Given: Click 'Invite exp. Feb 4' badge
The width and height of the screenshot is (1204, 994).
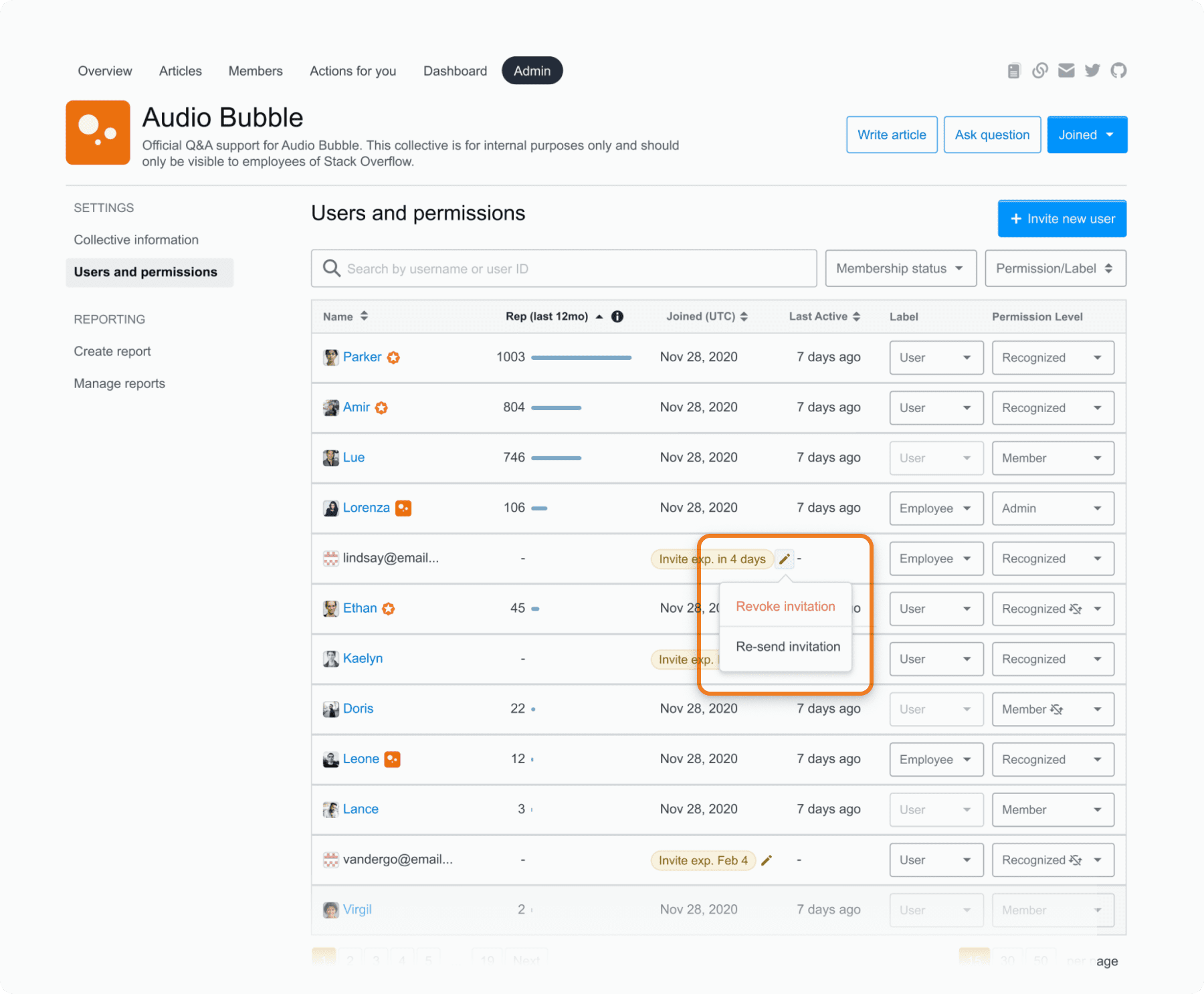Looking at the screenshot, I should click(703, 860).
